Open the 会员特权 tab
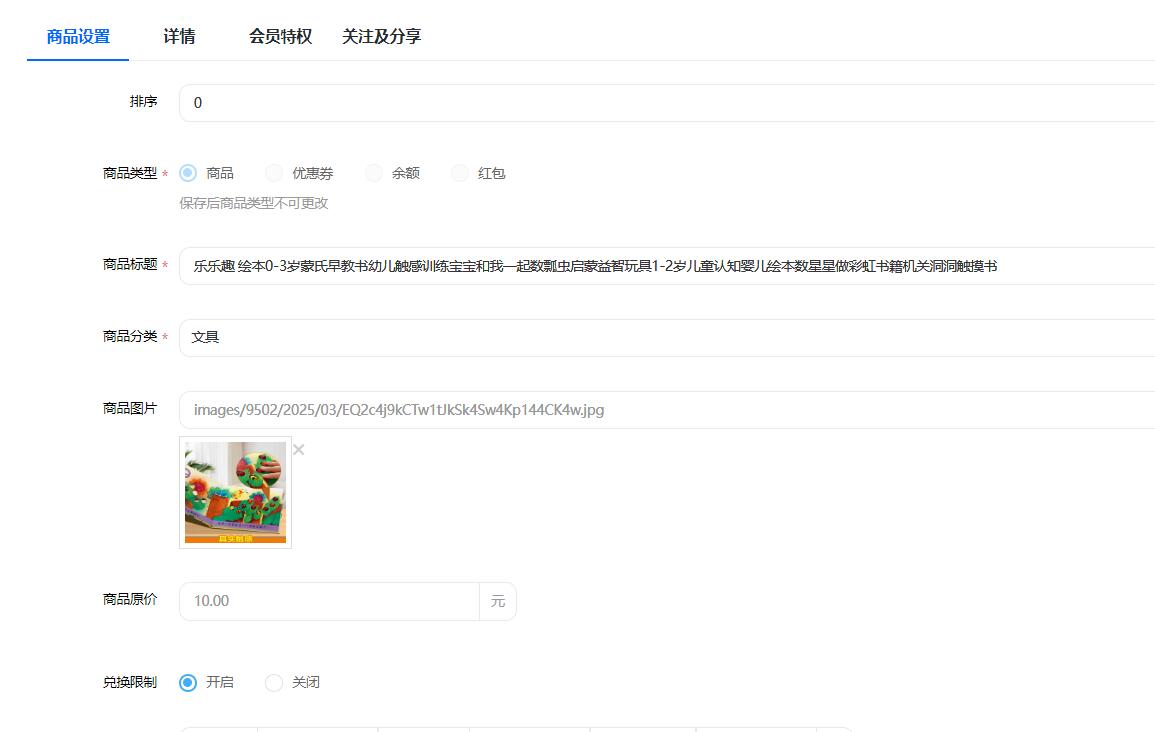Viewport: 1155px width, 732px height. click(x=281, y=36)
